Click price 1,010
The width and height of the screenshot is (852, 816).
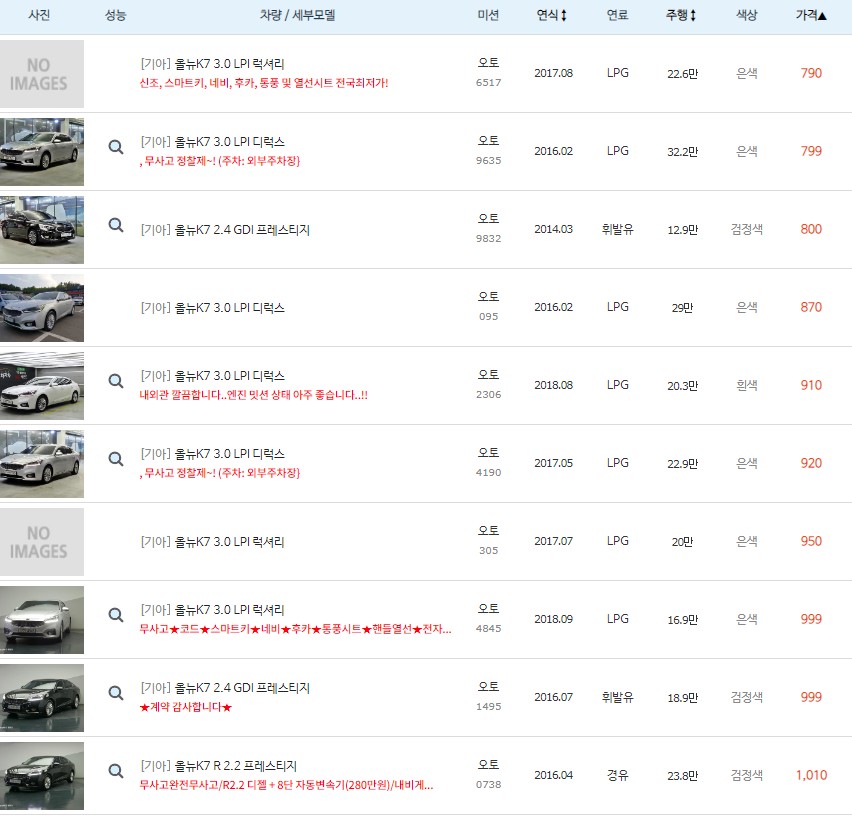tap(811, 775)
